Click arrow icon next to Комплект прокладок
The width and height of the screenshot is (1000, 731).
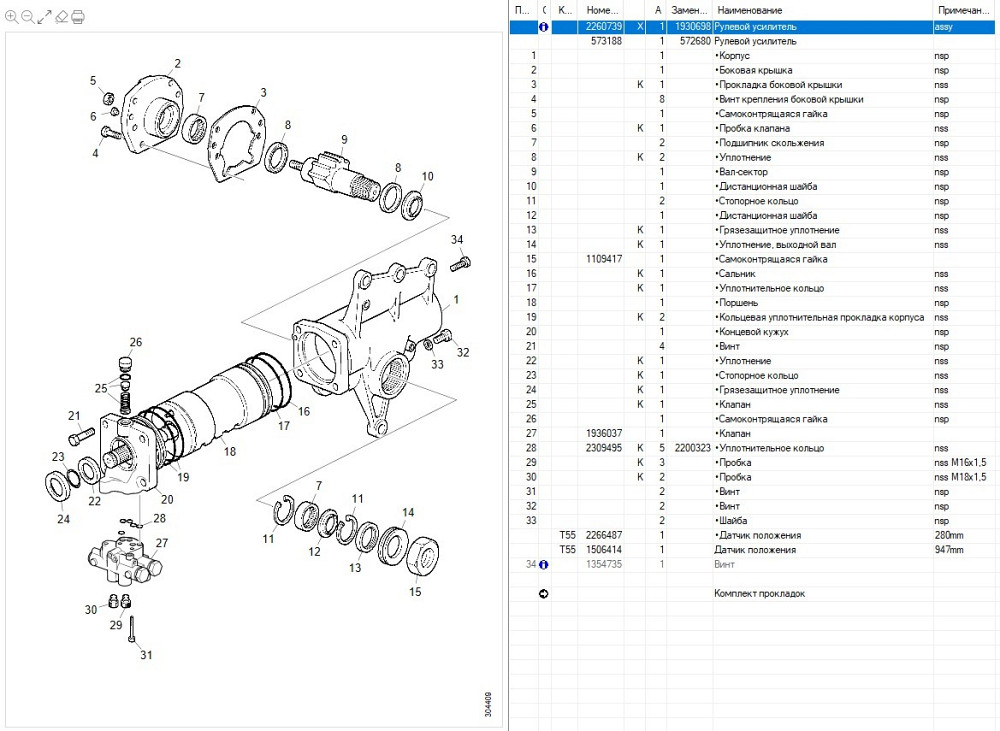coord(544,594)
